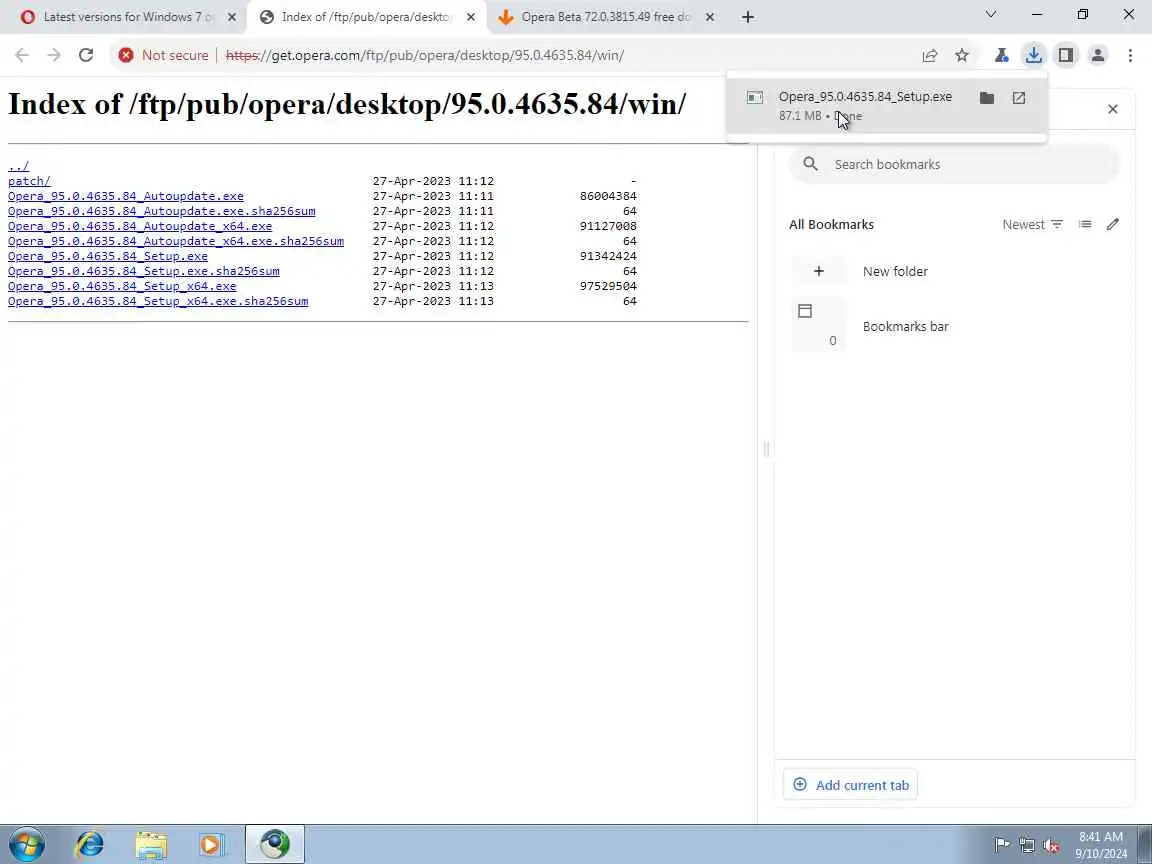Open Windows Explorer from taskbar

[x=151, y=845]
